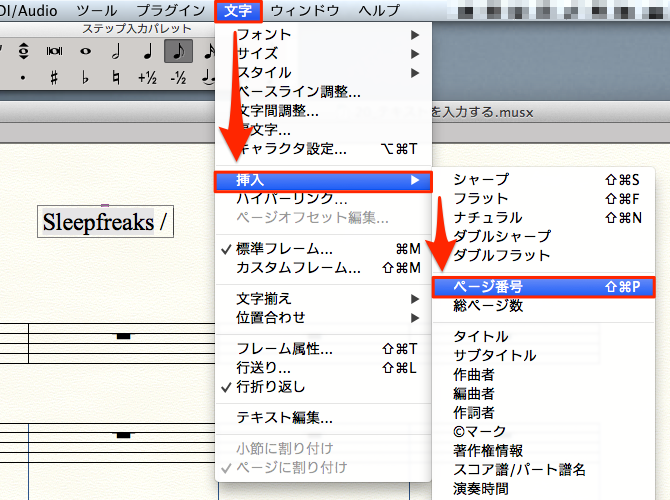
Task: Insert 総ページ数 total pages
Action: click(x=543, y=306)
